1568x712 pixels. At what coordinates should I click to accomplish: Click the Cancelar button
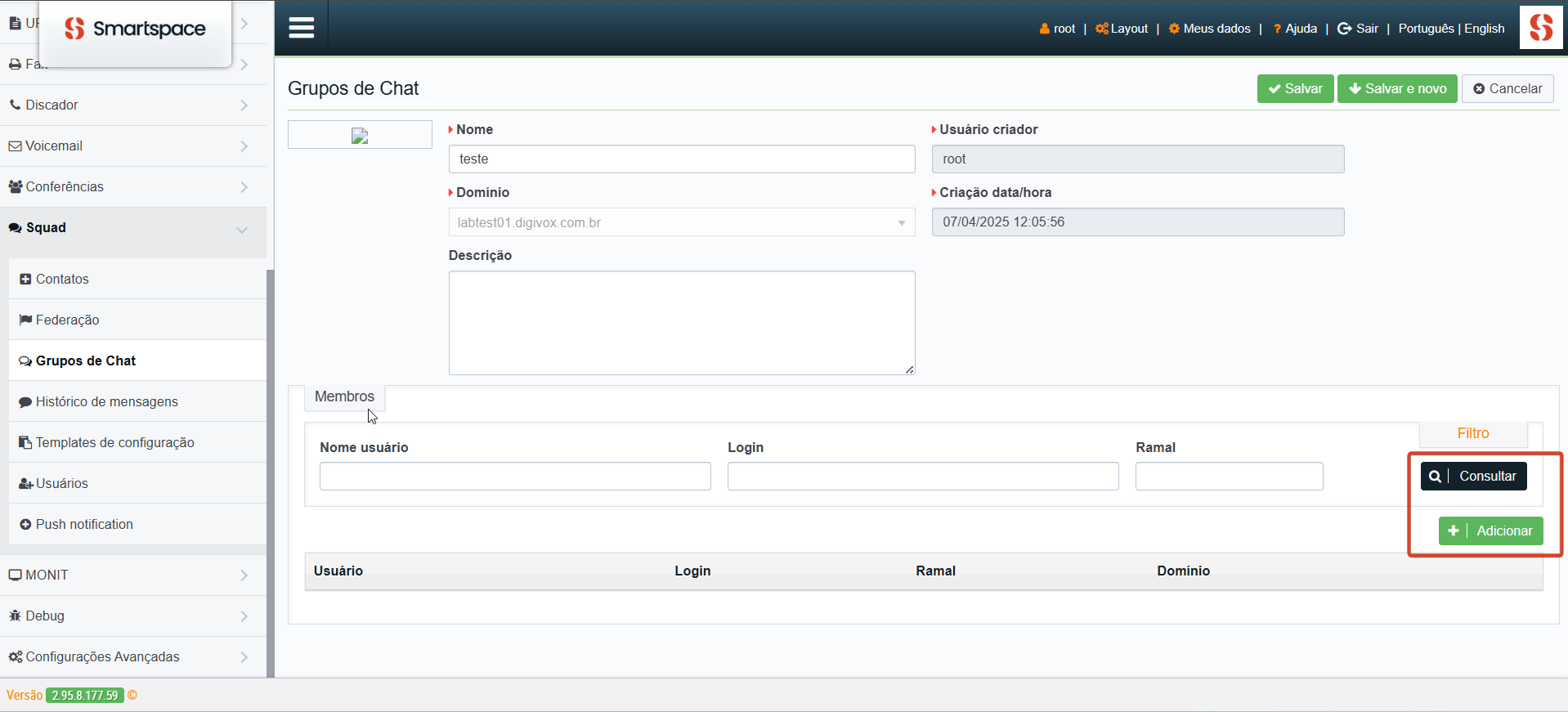pyautogui.click(x=1508, y=88)
